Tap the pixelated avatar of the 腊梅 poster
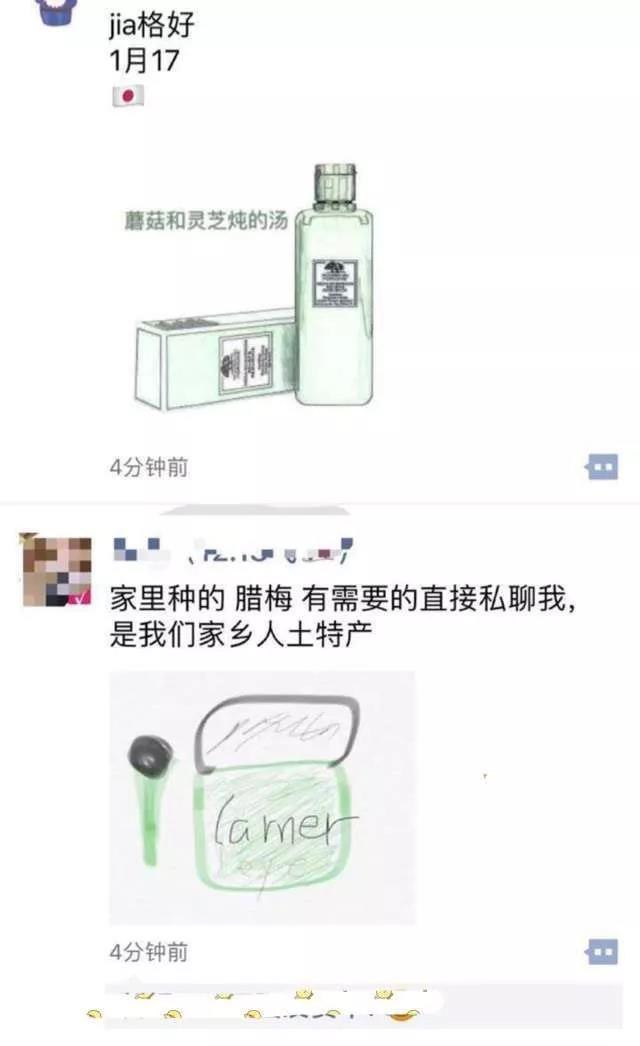Image resolution: width=640 pixels, height=1046 pixels. pos(57,570)
